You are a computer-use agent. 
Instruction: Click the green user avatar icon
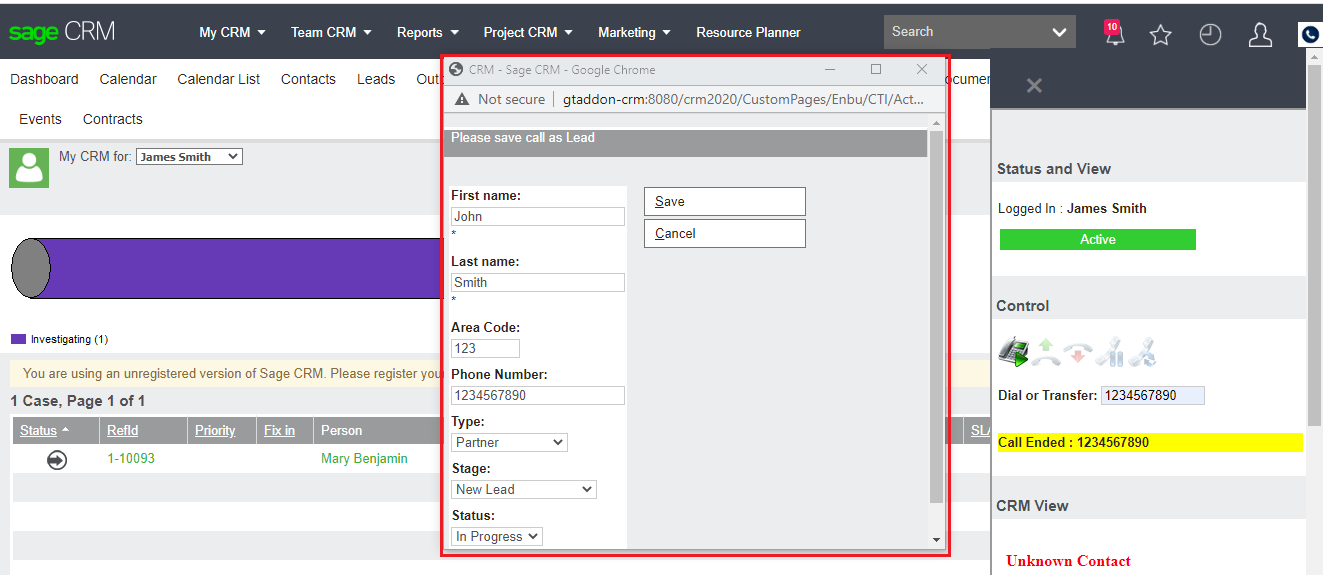[29, 167]
